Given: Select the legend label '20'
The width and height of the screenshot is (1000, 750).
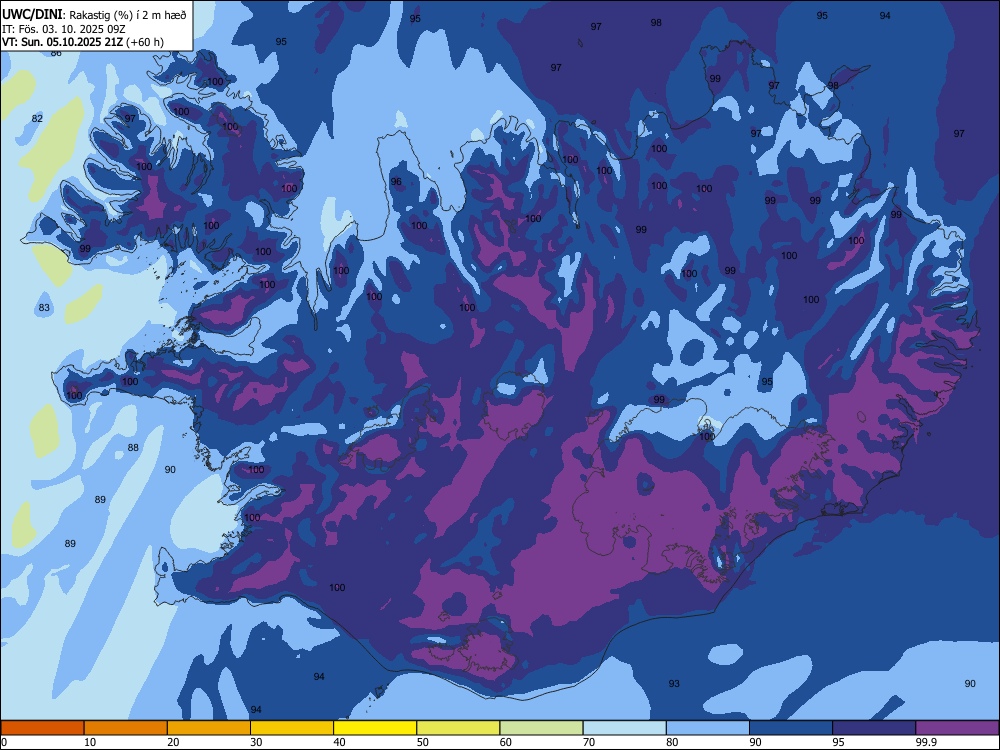Looking at the screenshot, I should pos(173,742).
